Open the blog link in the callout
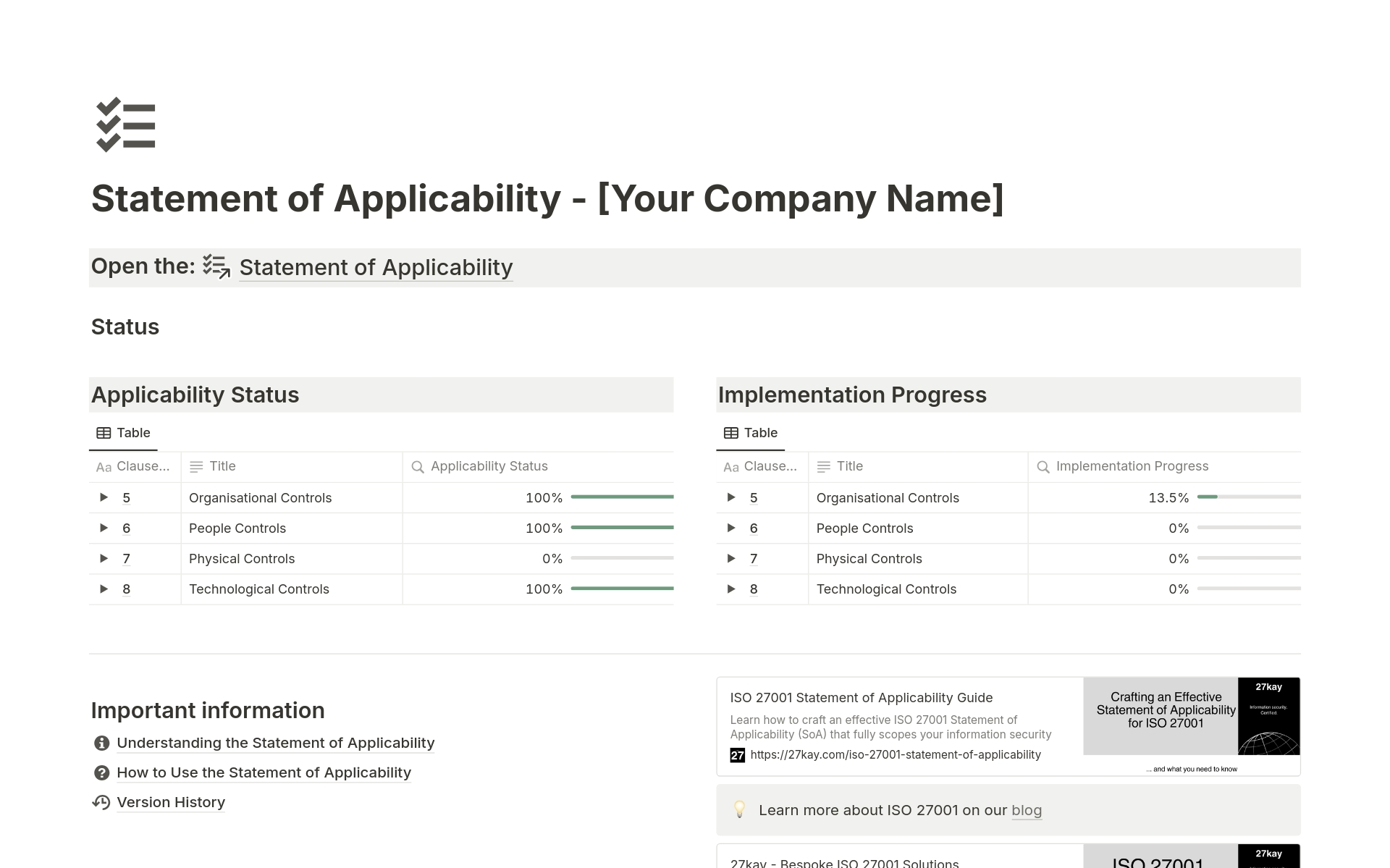 1026,810
